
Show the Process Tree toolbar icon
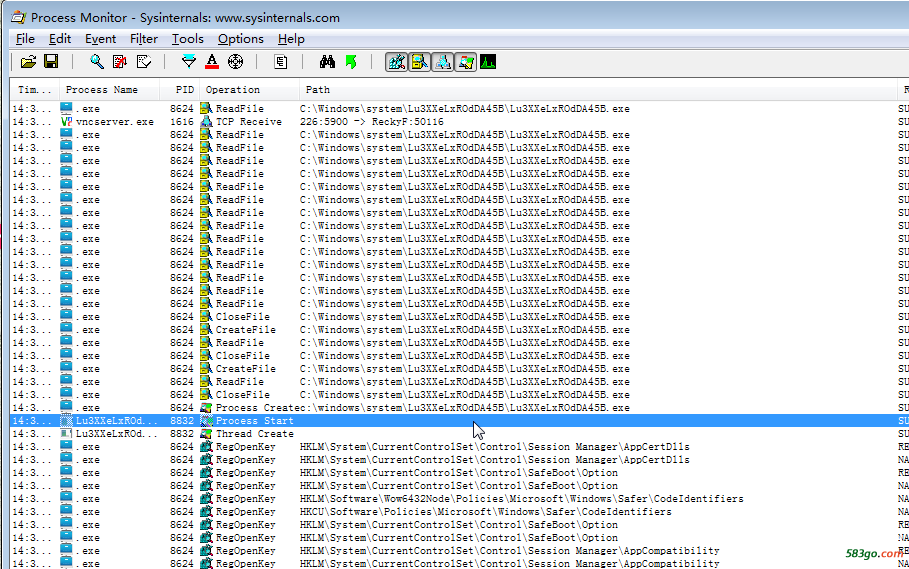coord(281,61)
